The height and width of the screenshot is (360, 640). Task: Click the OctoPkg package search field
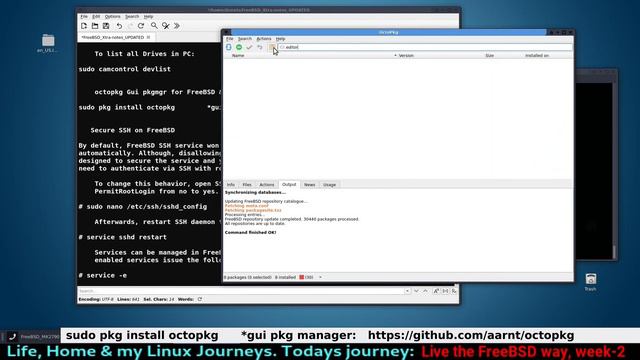(424, 47)
